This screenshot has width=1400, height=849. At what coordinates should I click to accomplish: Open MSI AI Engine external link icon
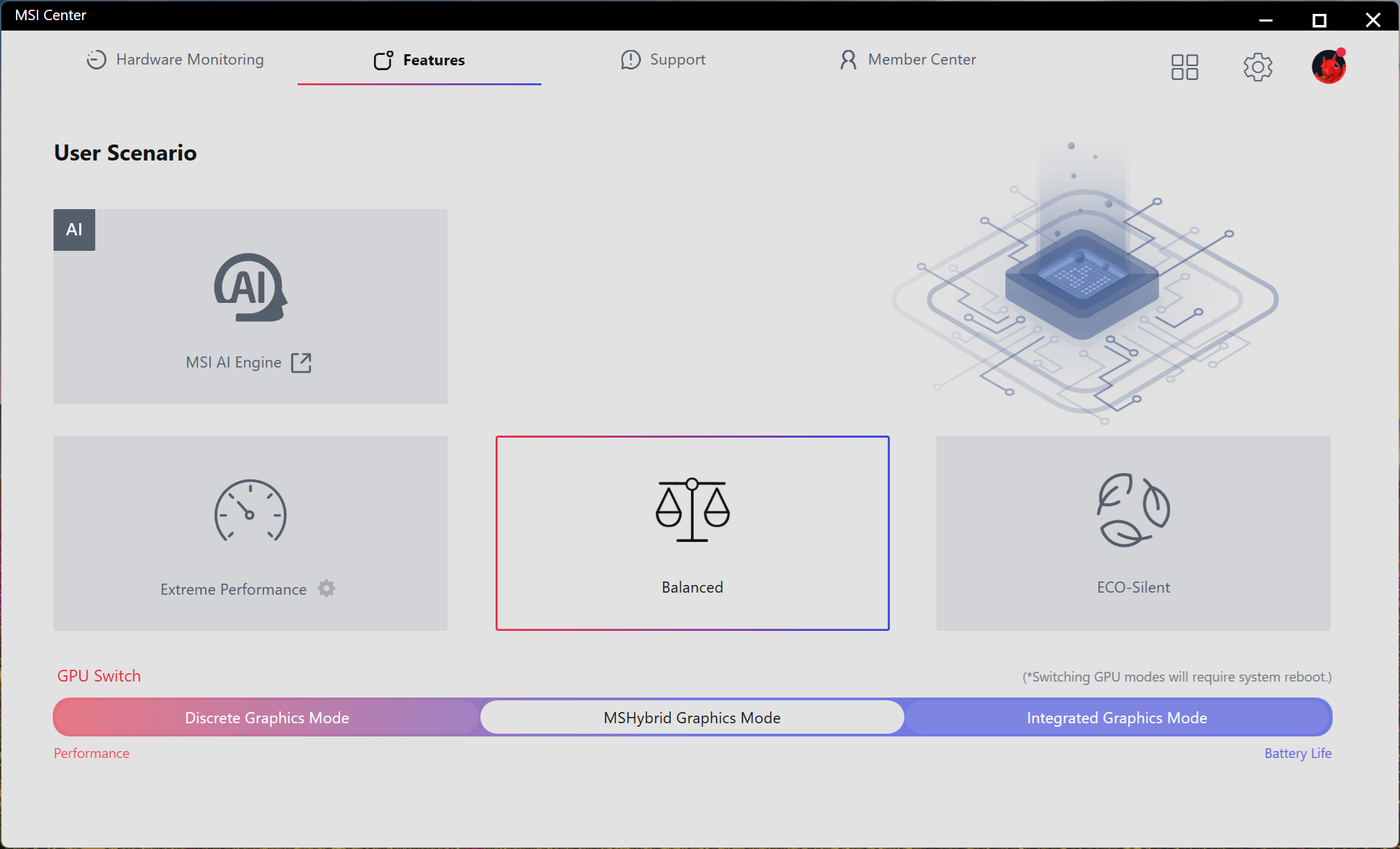301,363
